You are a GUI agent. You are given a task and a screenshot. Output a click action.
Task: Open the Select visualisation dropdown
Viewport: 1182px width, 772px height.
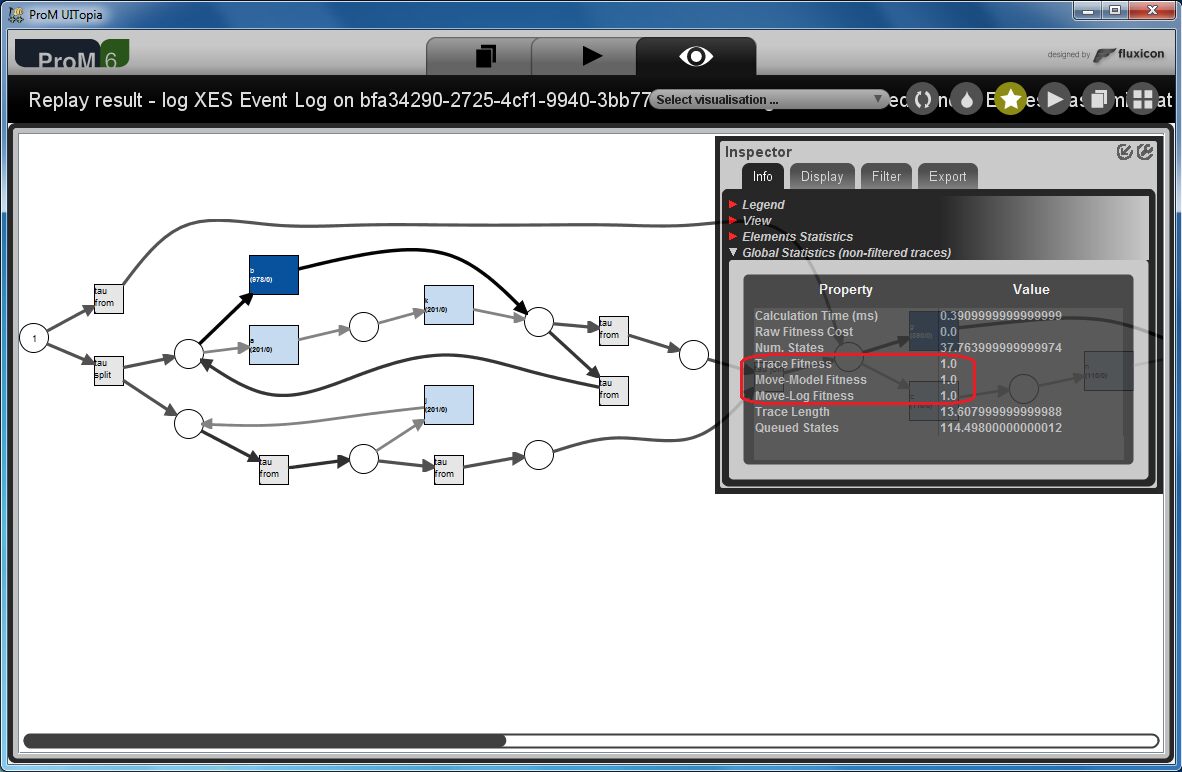(768, 100)
